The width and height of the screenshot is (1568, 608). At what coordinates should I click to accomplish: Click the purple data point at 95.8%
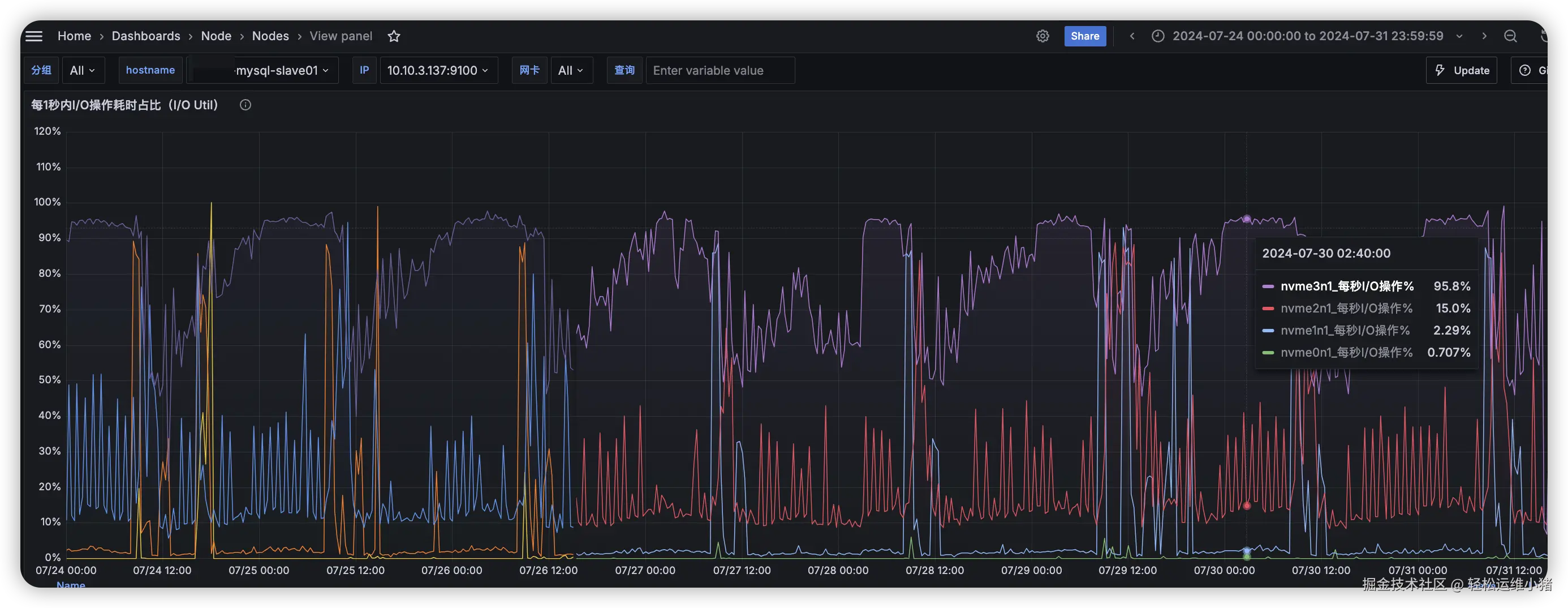1247,219
